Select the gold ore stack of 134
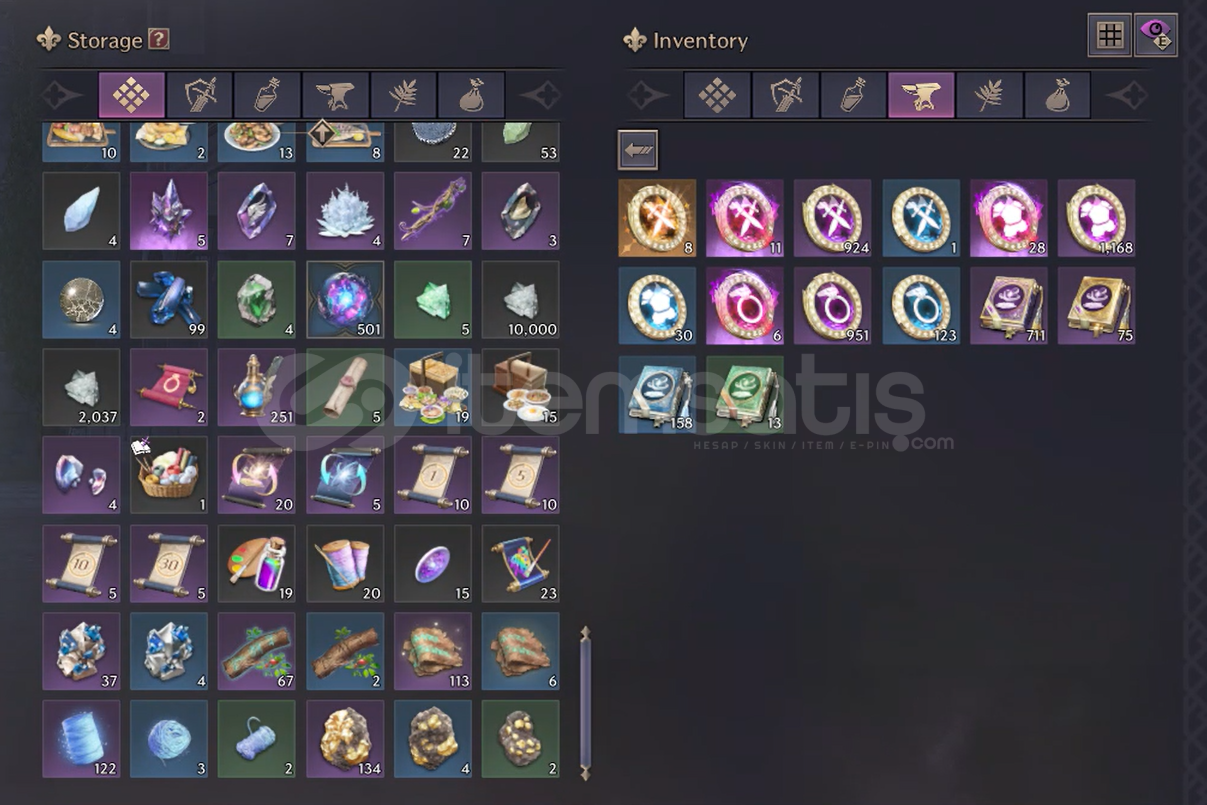1207x805 pixels. 345,740
